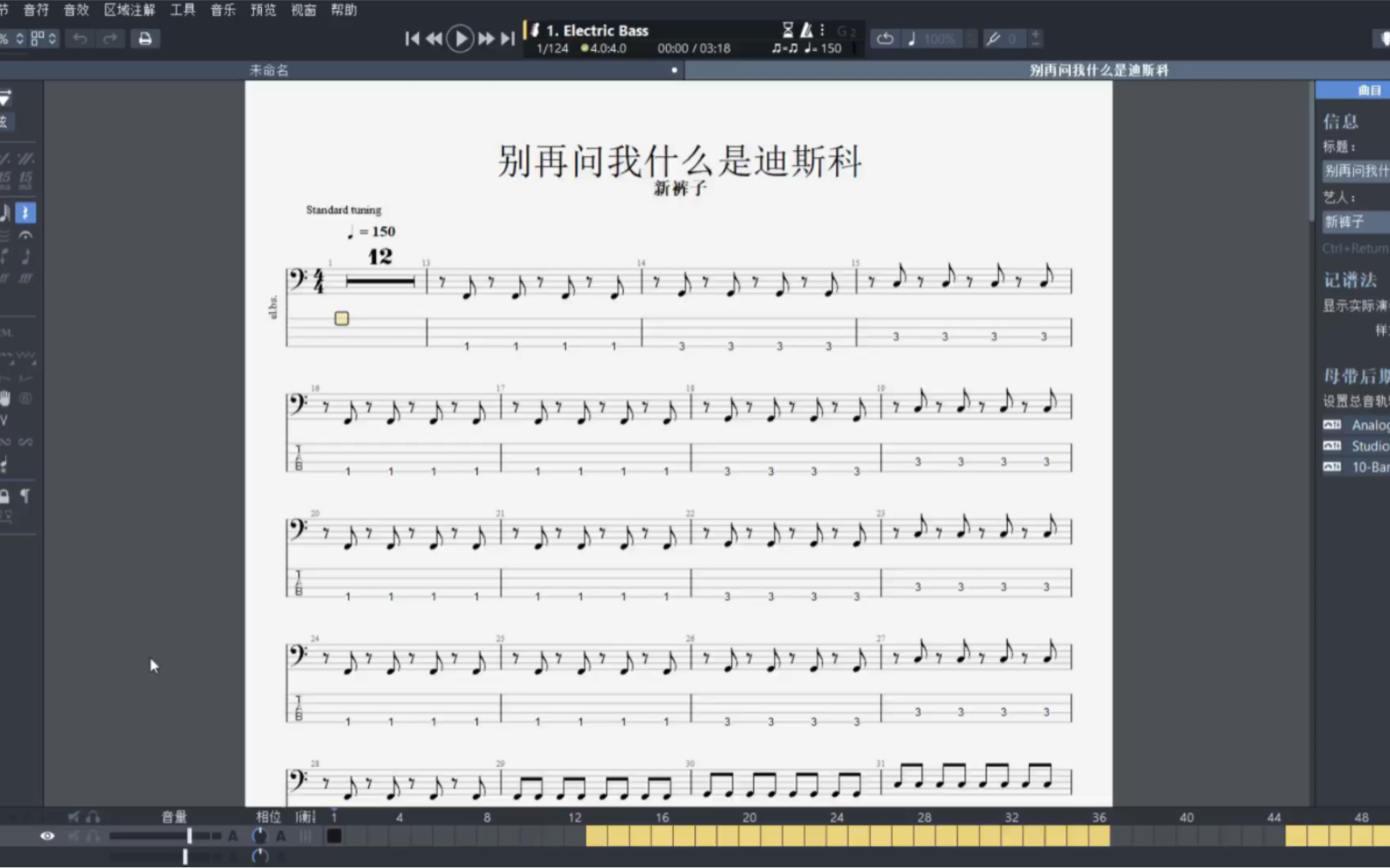Open the 音效 (Effects) menu
Screen dimensions: 1390x868
(76, 10)
